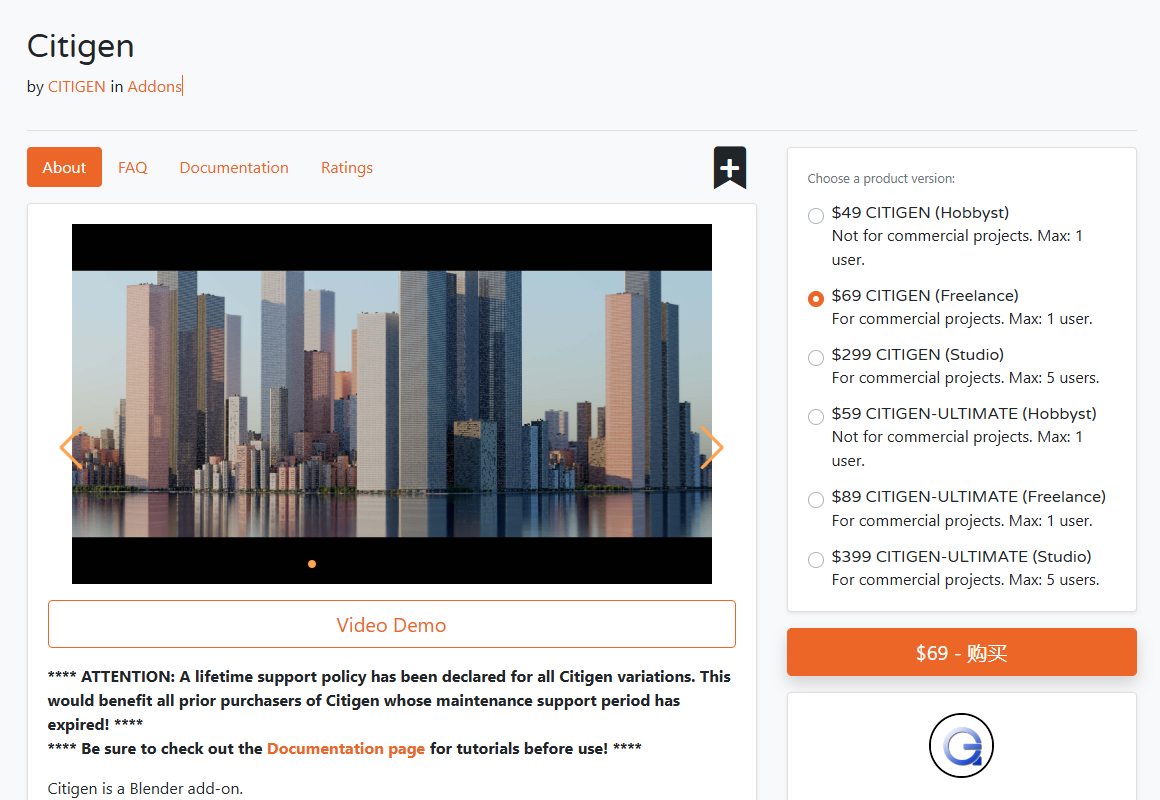Show previous image with left carousel arrow

pos(71,447)
